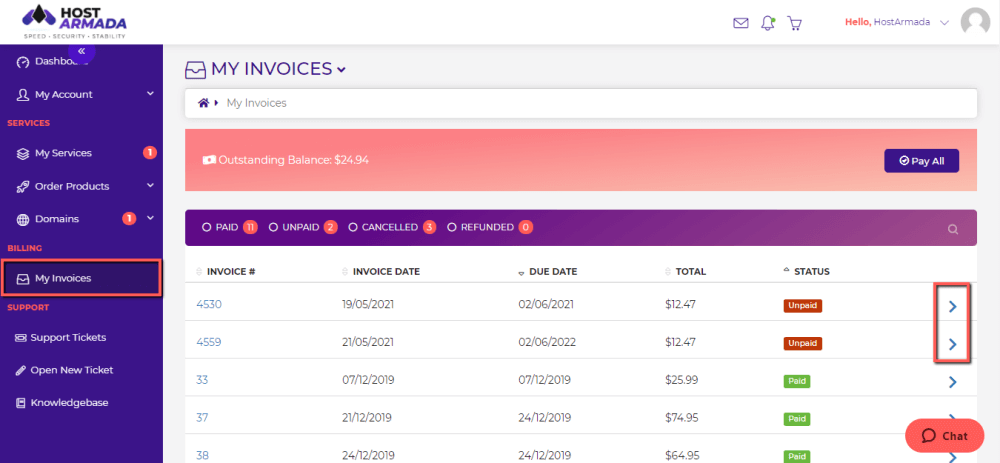Click the Pay All button

point(921,161)
